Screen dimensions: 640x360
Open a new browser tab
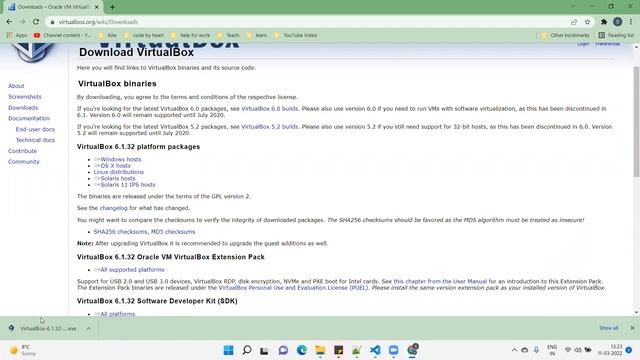pos(112,7)
